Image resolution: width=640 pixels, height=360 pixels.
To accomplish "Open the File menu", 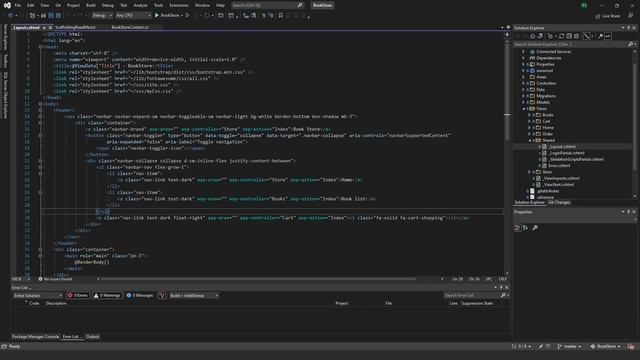I will point(18,5).
